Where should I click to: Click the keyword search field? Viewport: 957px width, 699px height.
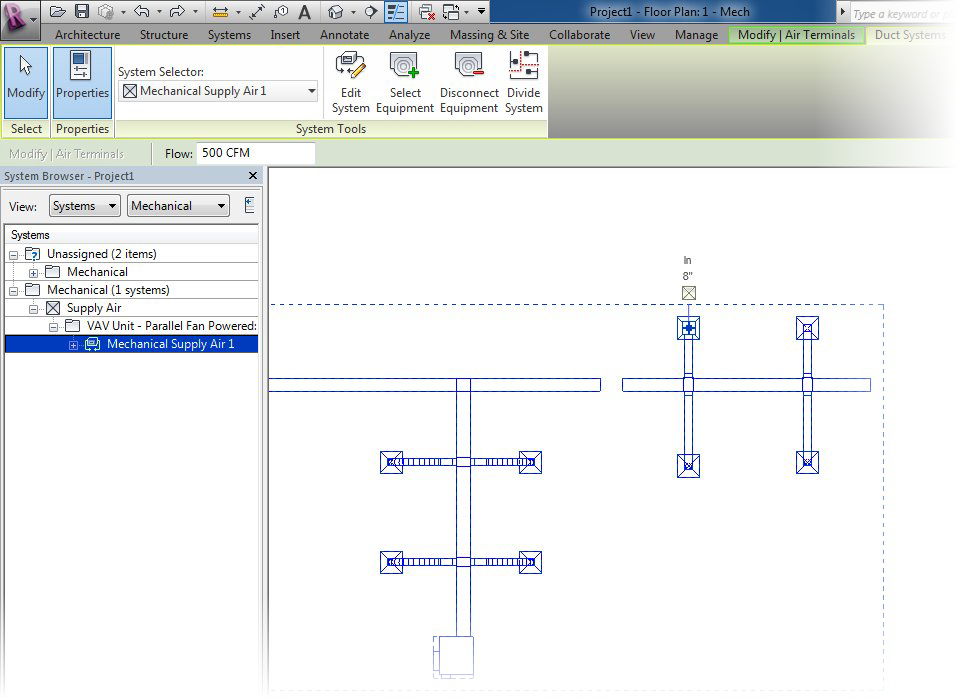pyautogui.click(x=902, y=13)
